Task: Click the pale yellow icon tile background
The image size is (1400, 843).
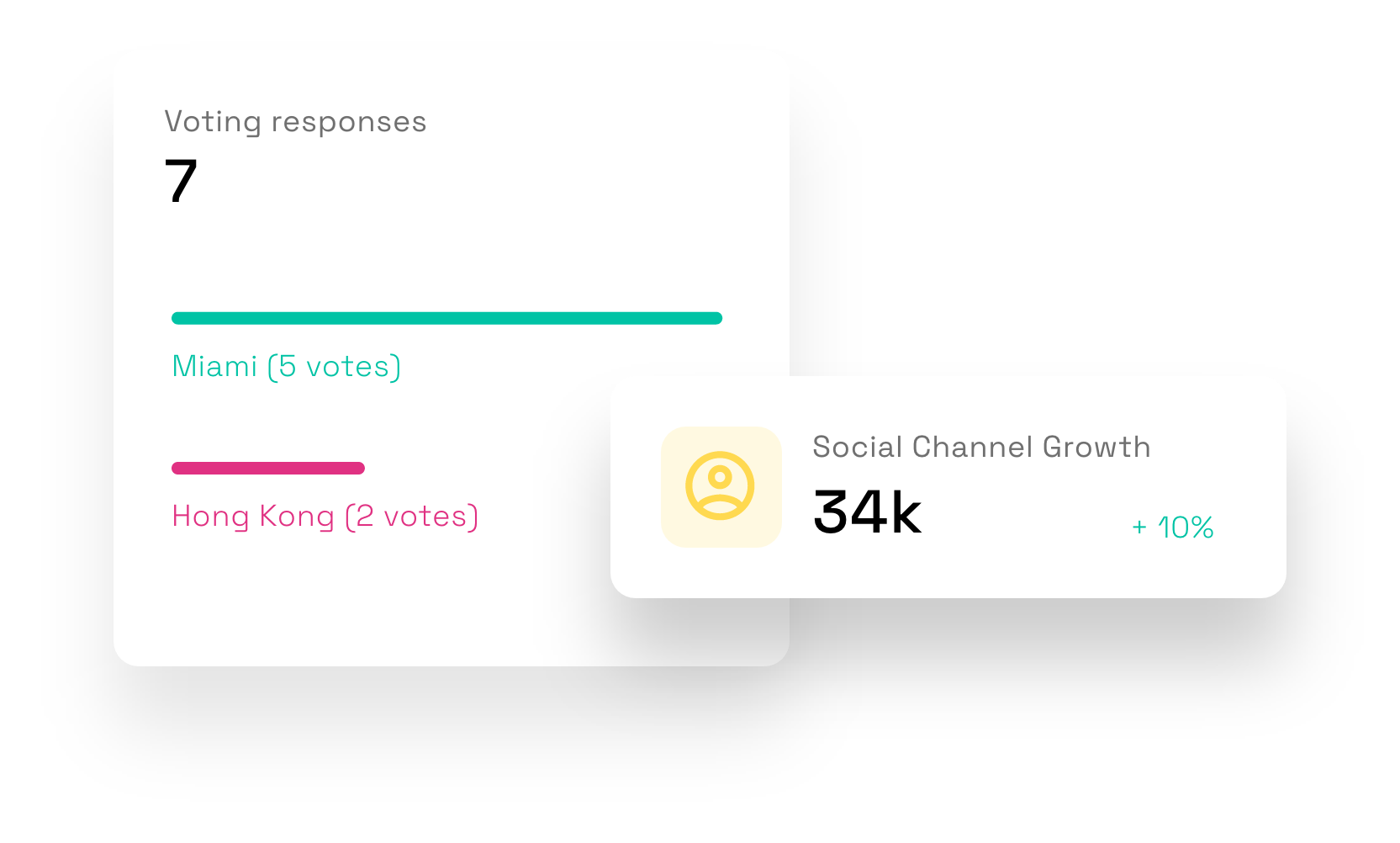Action: click(721, 487)
